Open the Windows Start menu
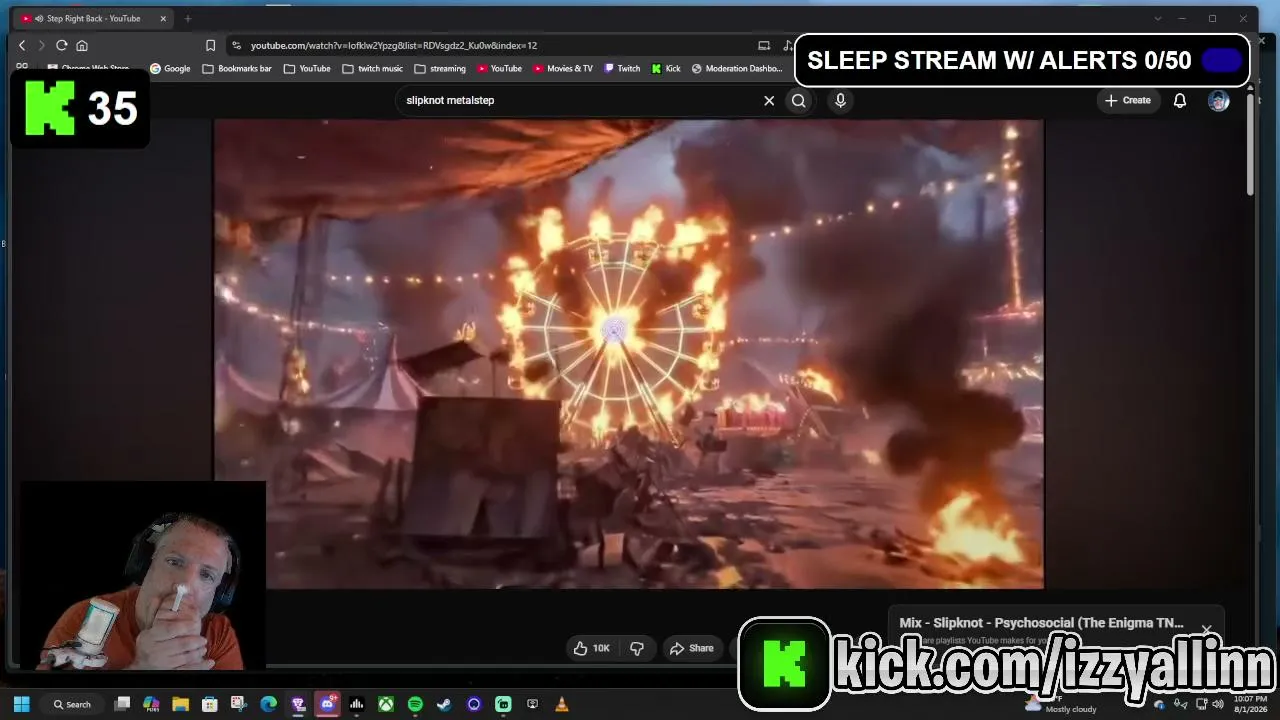1280x720 pixels. click(21, 704)
